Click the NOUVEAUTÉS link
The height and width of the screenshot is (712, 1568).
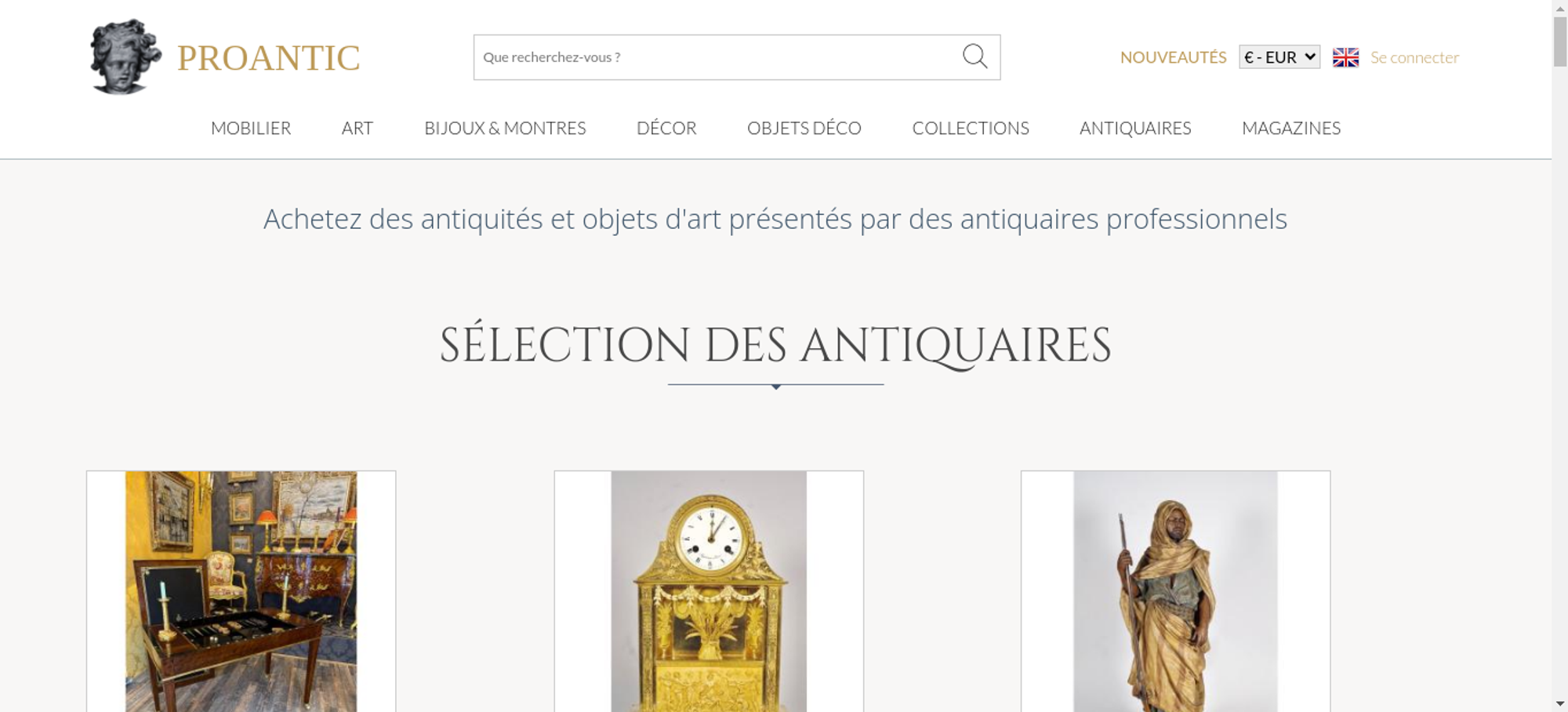[x=1173, y=57]
